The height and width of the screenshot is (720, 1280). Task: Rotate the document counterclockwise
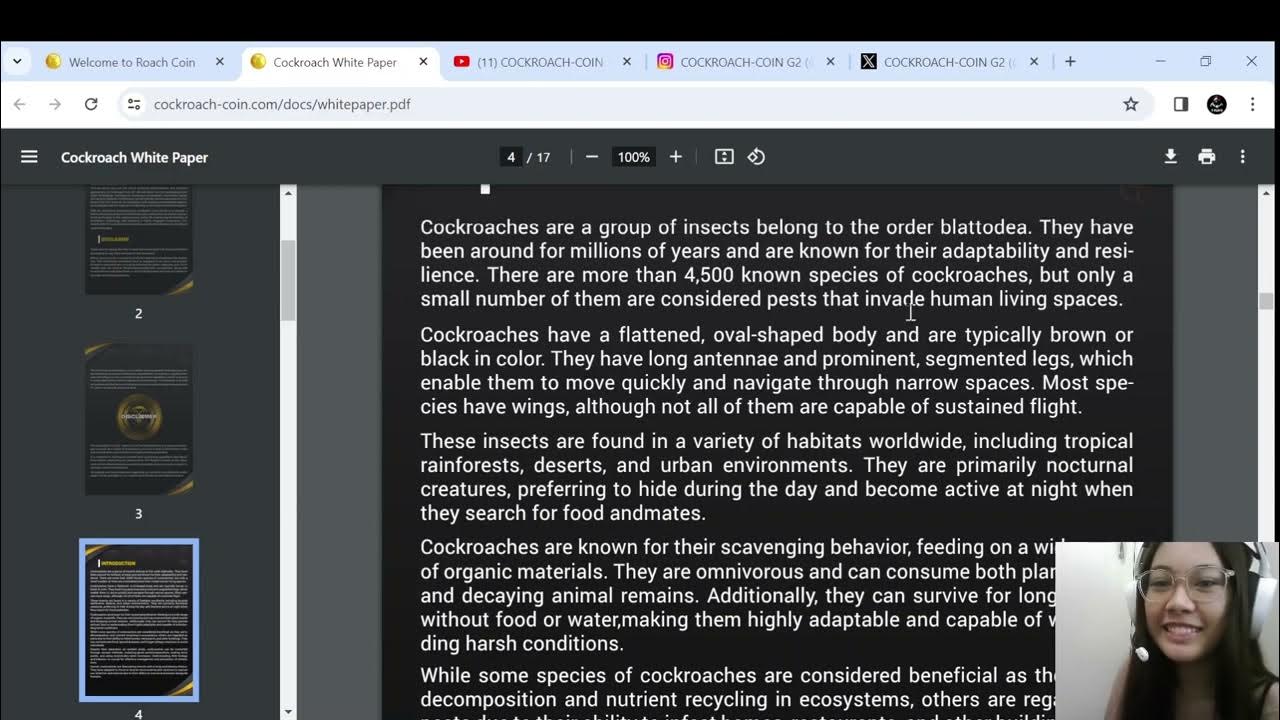757,157
